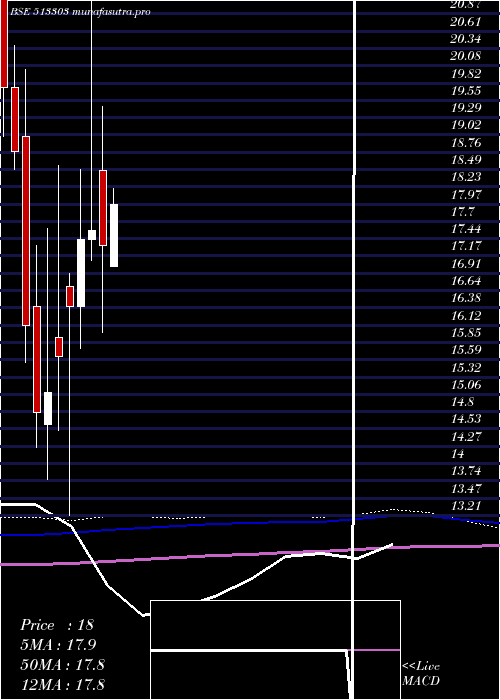Screen dimensions: 500x700
Task: Click the large red candle body
Action: click(26, 231)
